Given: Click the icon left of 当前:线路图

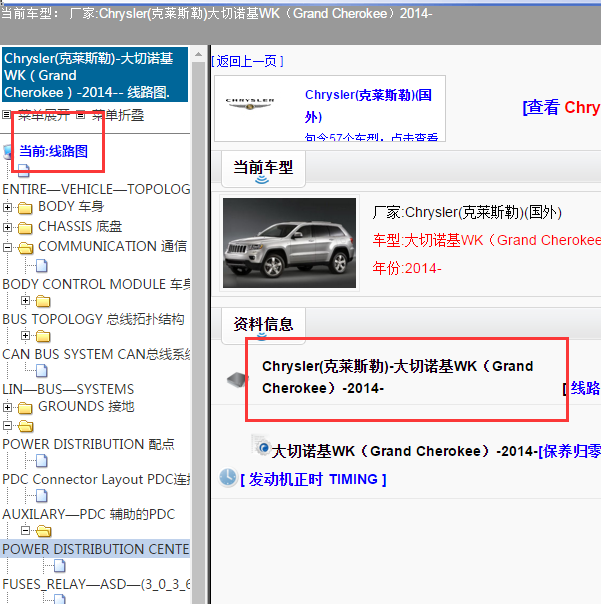Looking at the screenshot, I should [7, 152].
